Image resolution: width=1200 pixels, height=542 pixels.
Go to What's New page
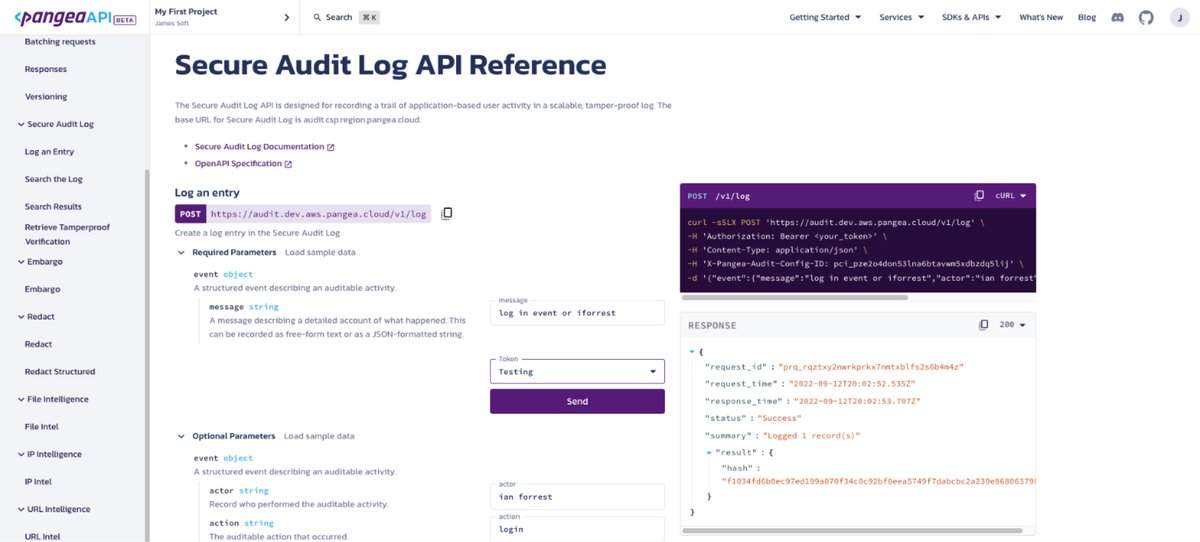click(x=1041, y=17)
